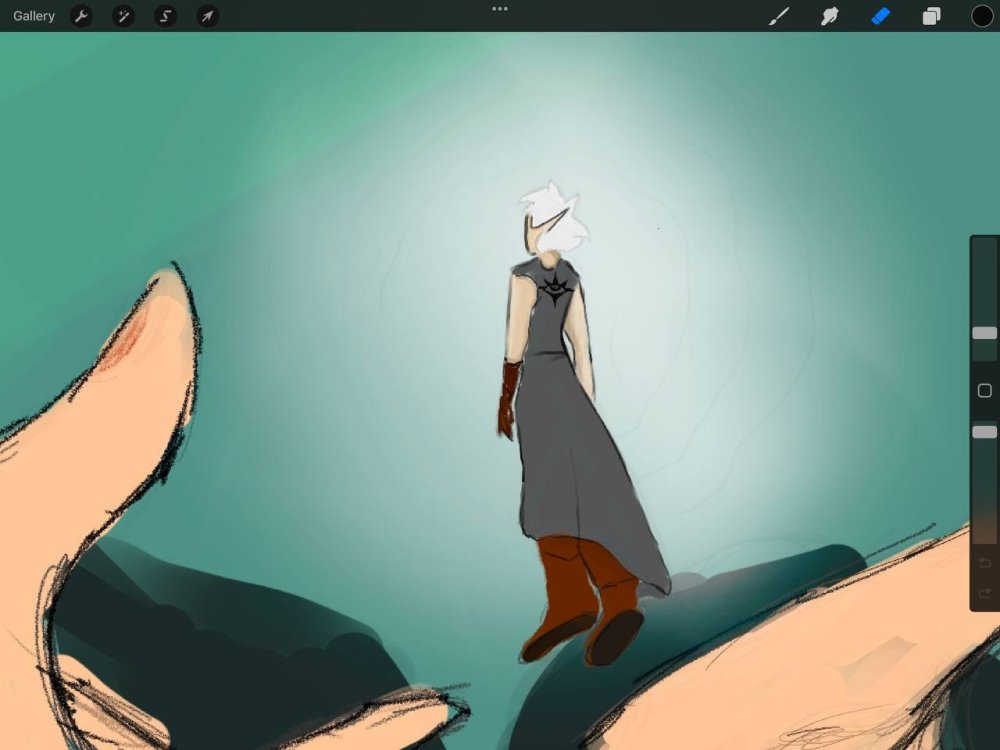Image resolution: width=1000 pixels, height=750 pixels.
Task: Open the Actions wrench menu
Action: pyautogui.click(x=82, y=16)
